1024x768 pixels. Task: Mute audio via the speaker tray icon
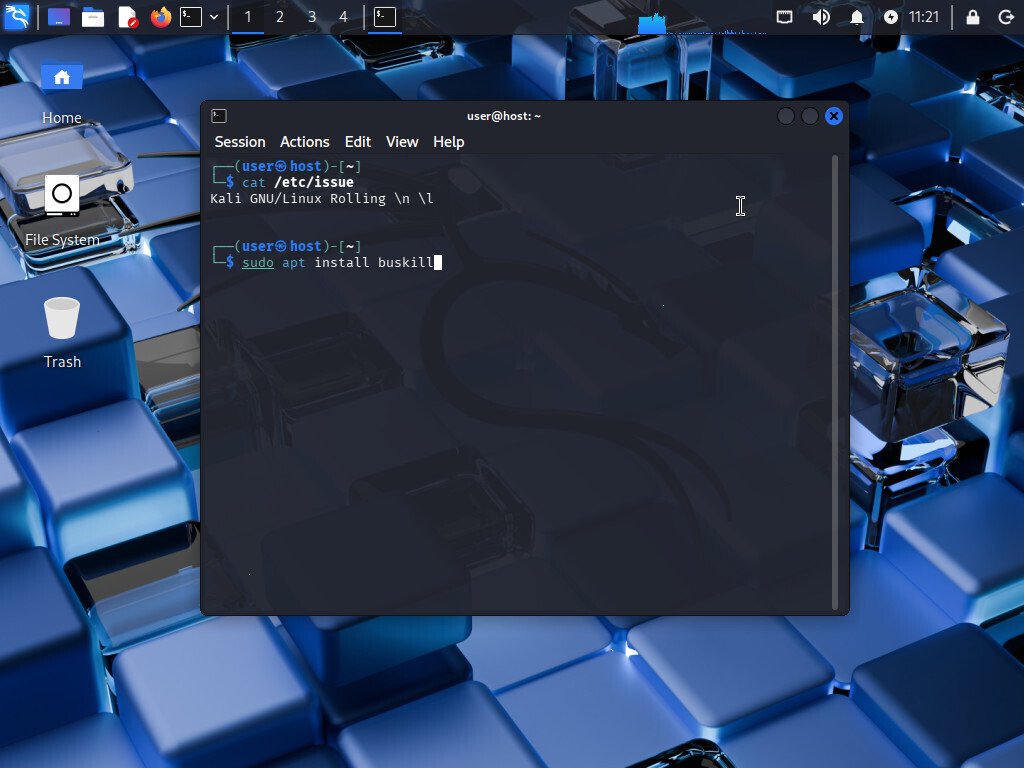pos(820,17)
